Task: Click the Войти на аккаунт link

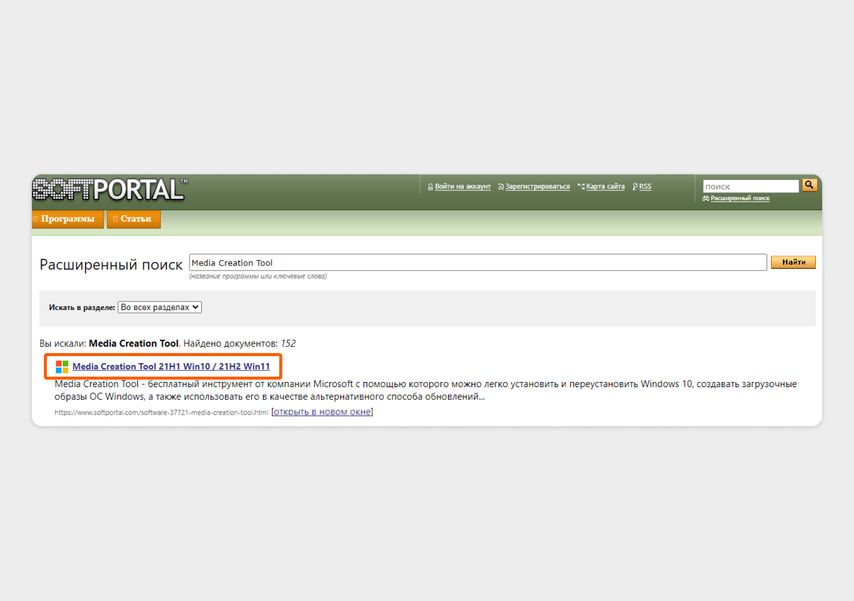Action: pos(462,186)
